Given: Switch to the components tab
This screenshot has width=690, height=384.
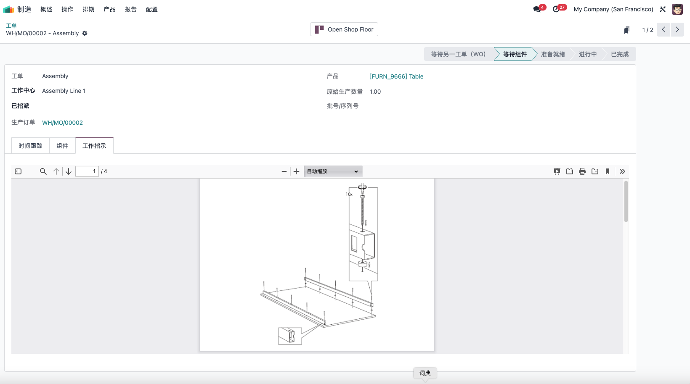Looking at the screenshot, I should (62, 146).
